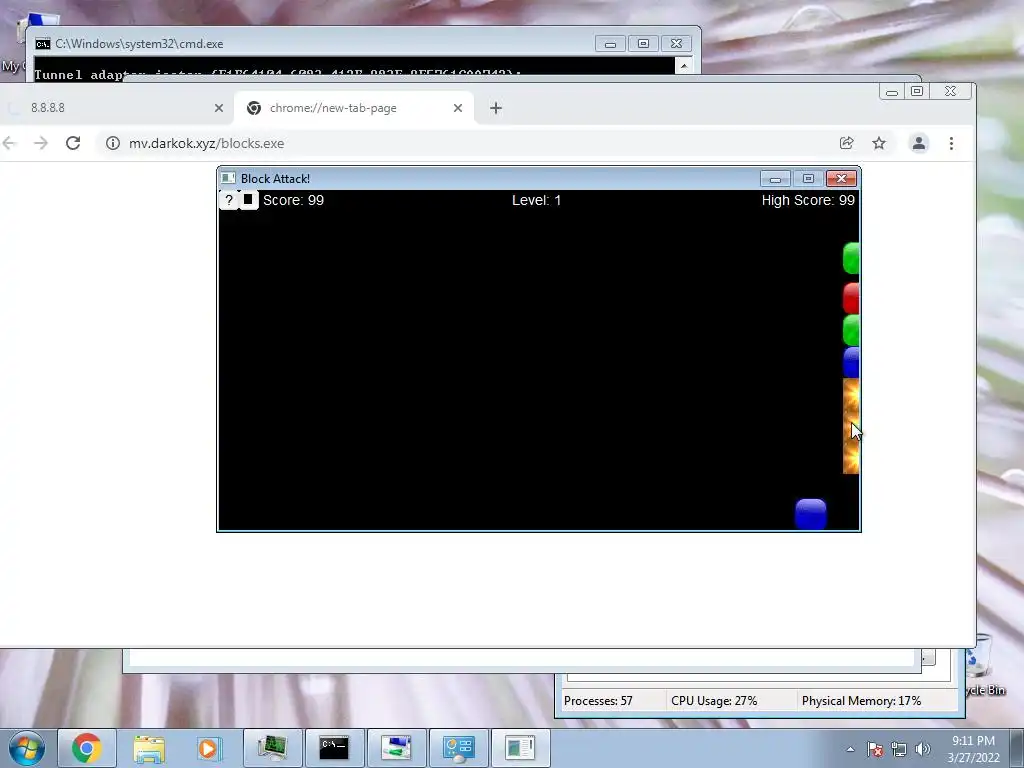
Task: Click the network tray icon
Action: (899, 749)
